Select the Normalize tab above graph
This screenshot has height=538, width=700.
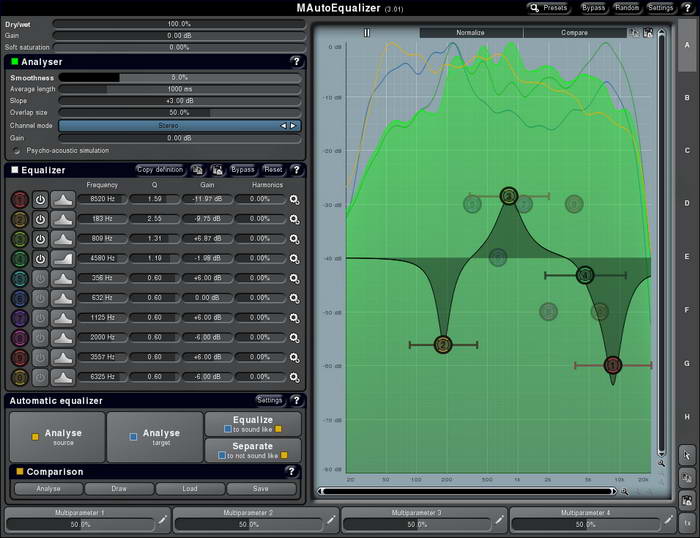click(470, 33)
